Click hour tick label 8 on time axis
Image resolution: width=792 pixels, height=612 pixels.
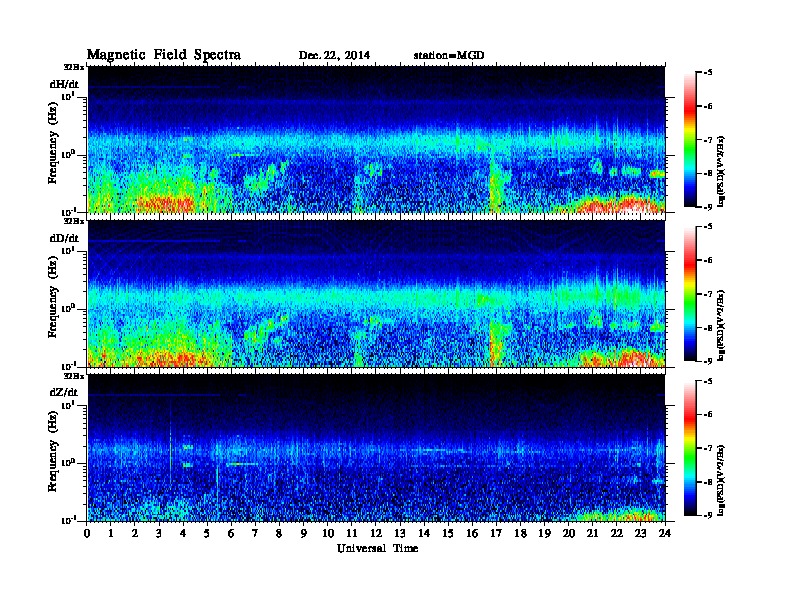pyautogui.click(x=279, y=533)
